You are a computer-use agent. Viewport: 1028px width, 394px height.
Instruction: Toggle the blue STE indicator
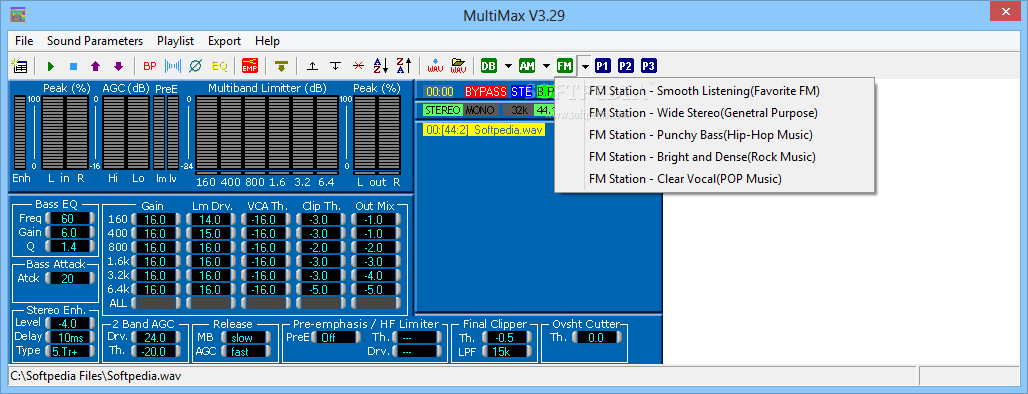[x=522, y=92]
